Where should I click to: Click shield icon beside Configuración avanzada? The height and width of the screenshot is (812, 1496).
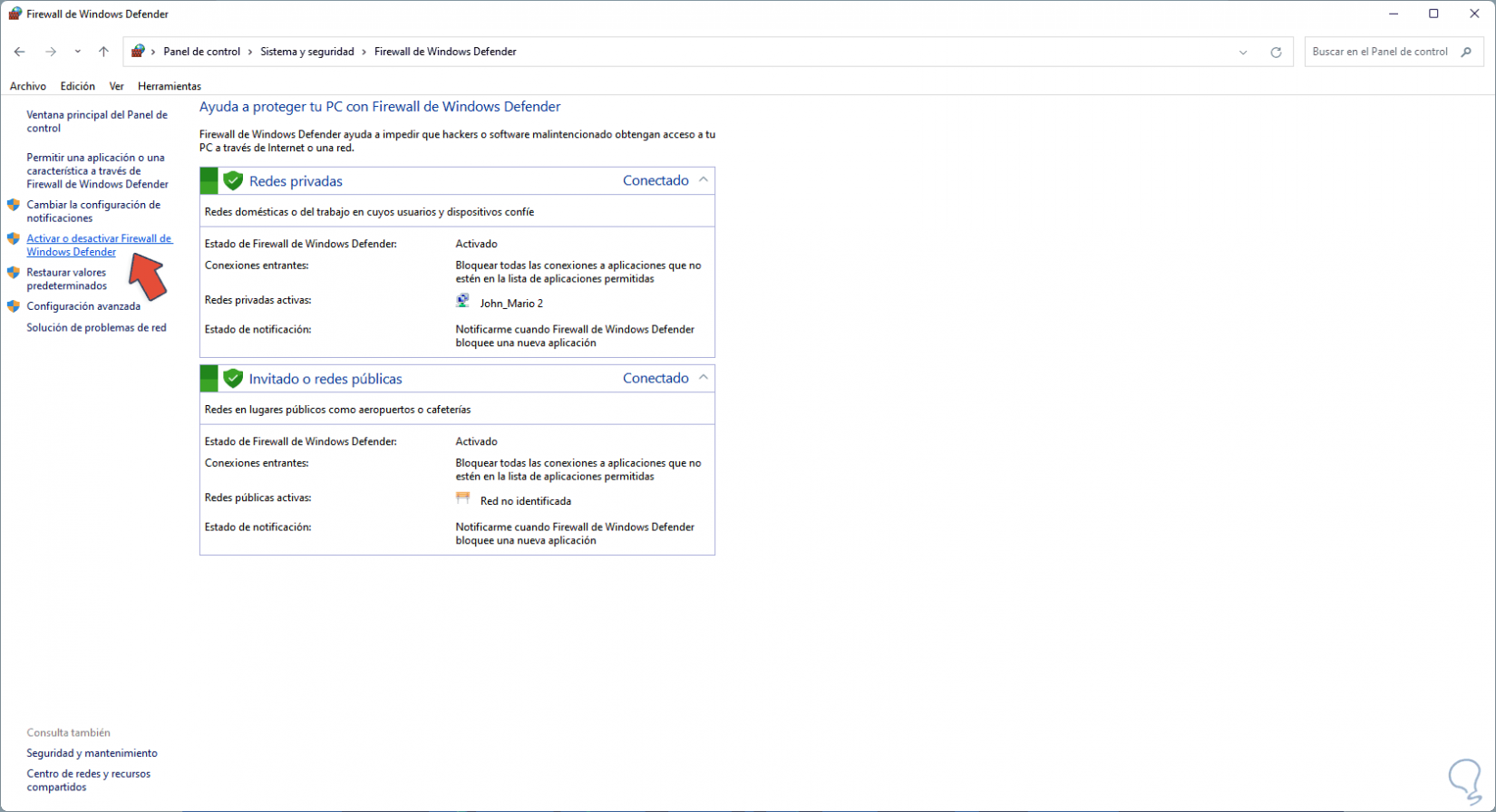pos(14,306)
